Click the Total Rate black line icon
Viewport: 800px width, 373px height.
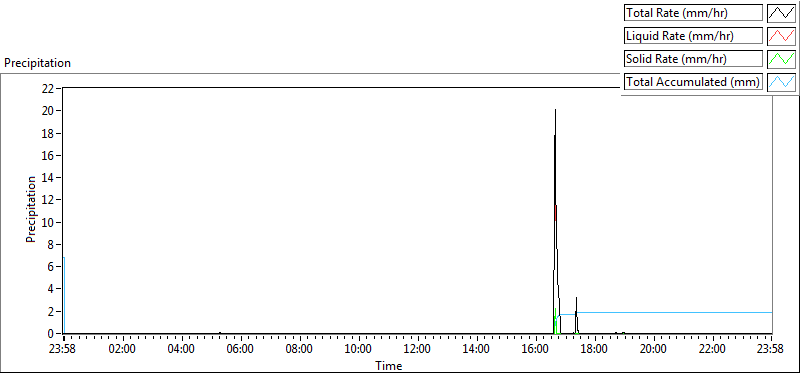tap(782, 12)
